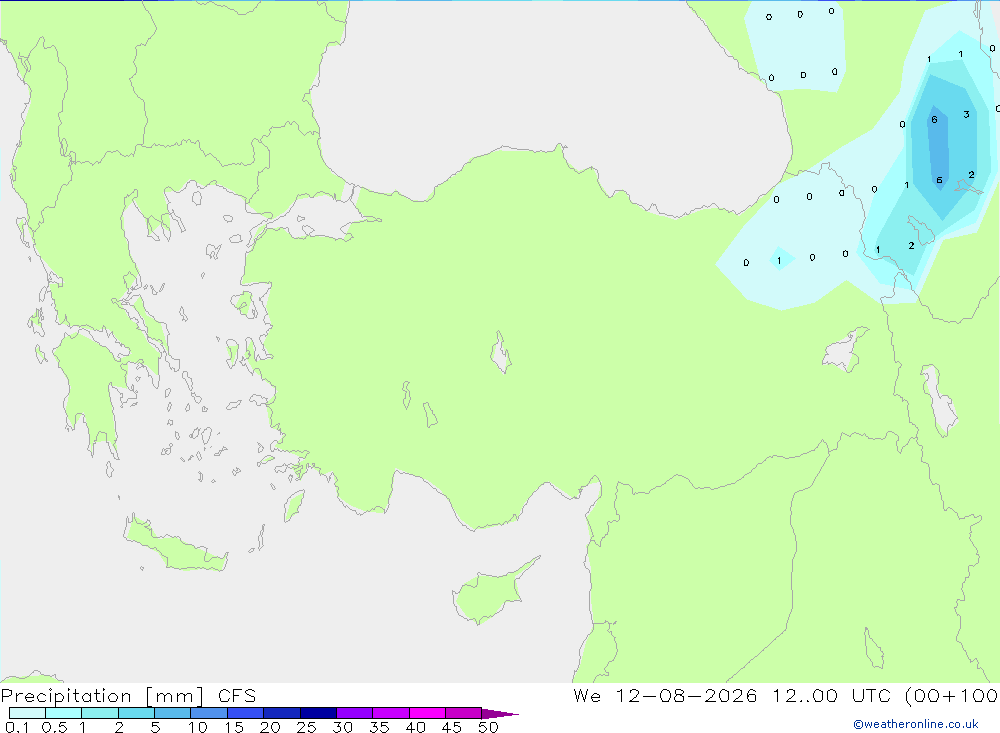1000x733 pixels.
Task: Pick the 10–15 mm legend color swatch
Action: [209, 713]
